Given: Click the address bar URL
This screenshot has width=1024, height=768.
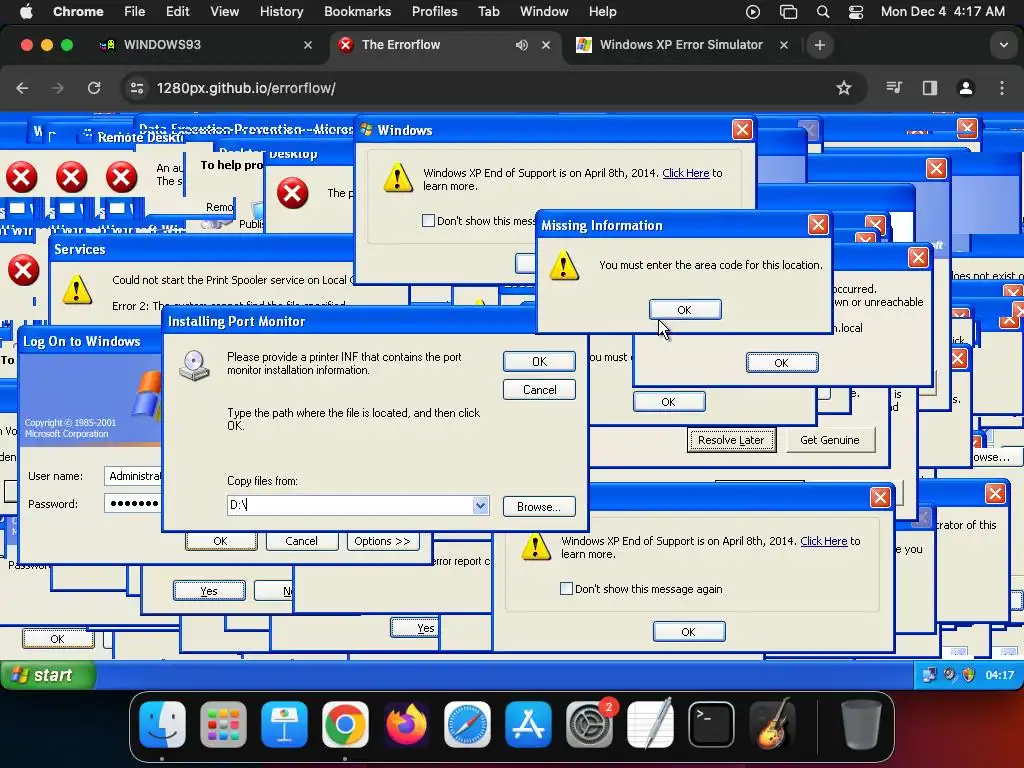Looking at the screenshot, I should [246, 88].
